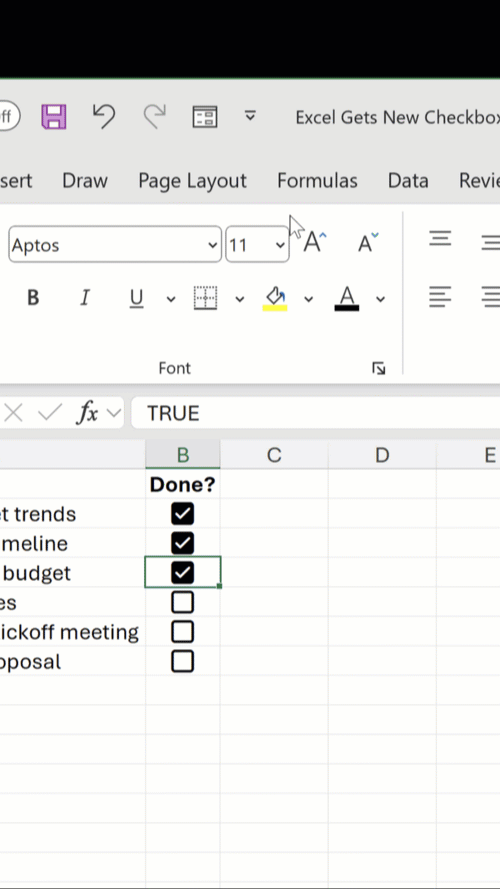Click the purple Save icon
This screenshot has height=889, width=500.
(x=54, y=117)
